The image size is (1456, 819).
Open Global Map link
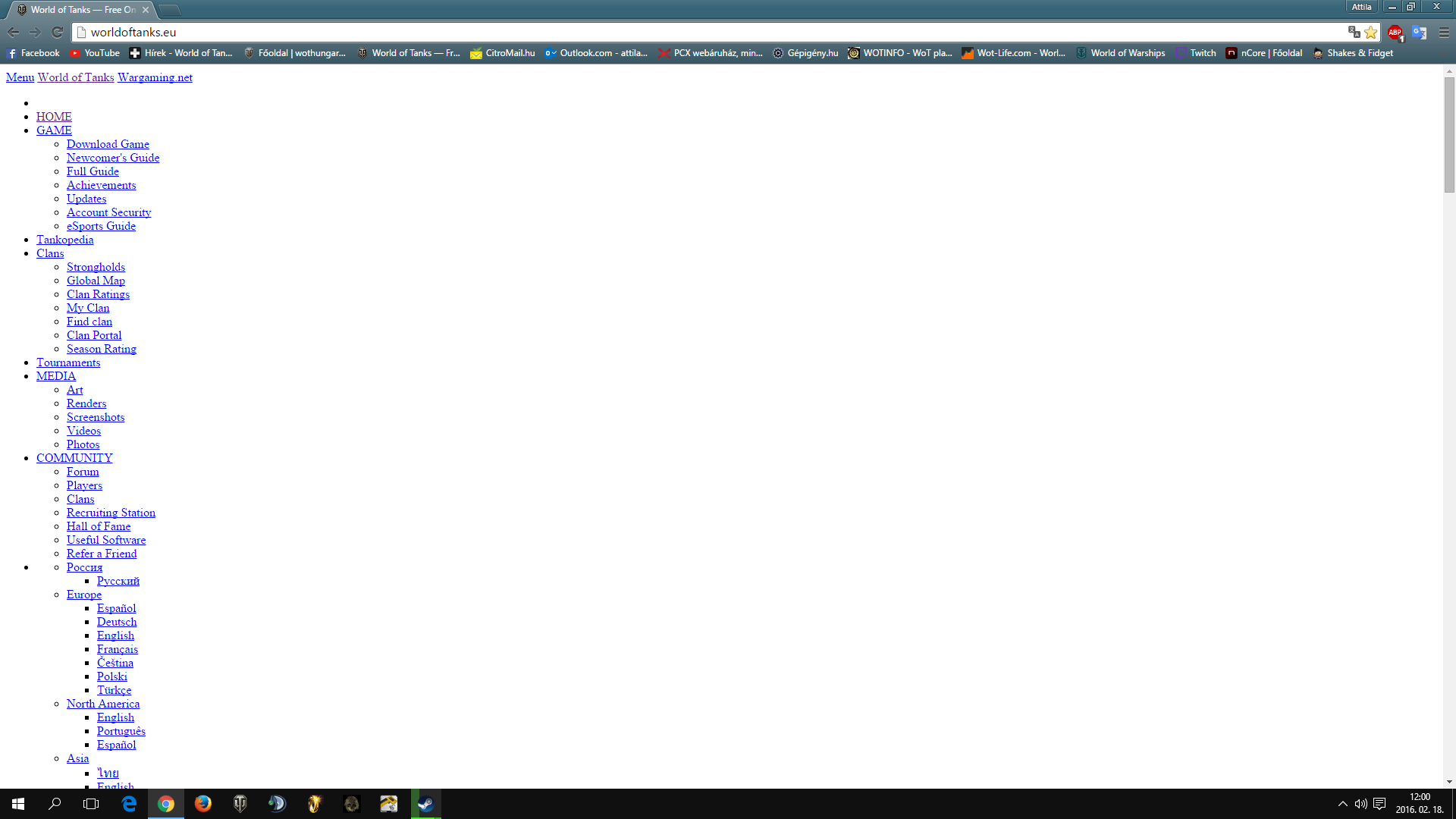(x=96, y=281)
